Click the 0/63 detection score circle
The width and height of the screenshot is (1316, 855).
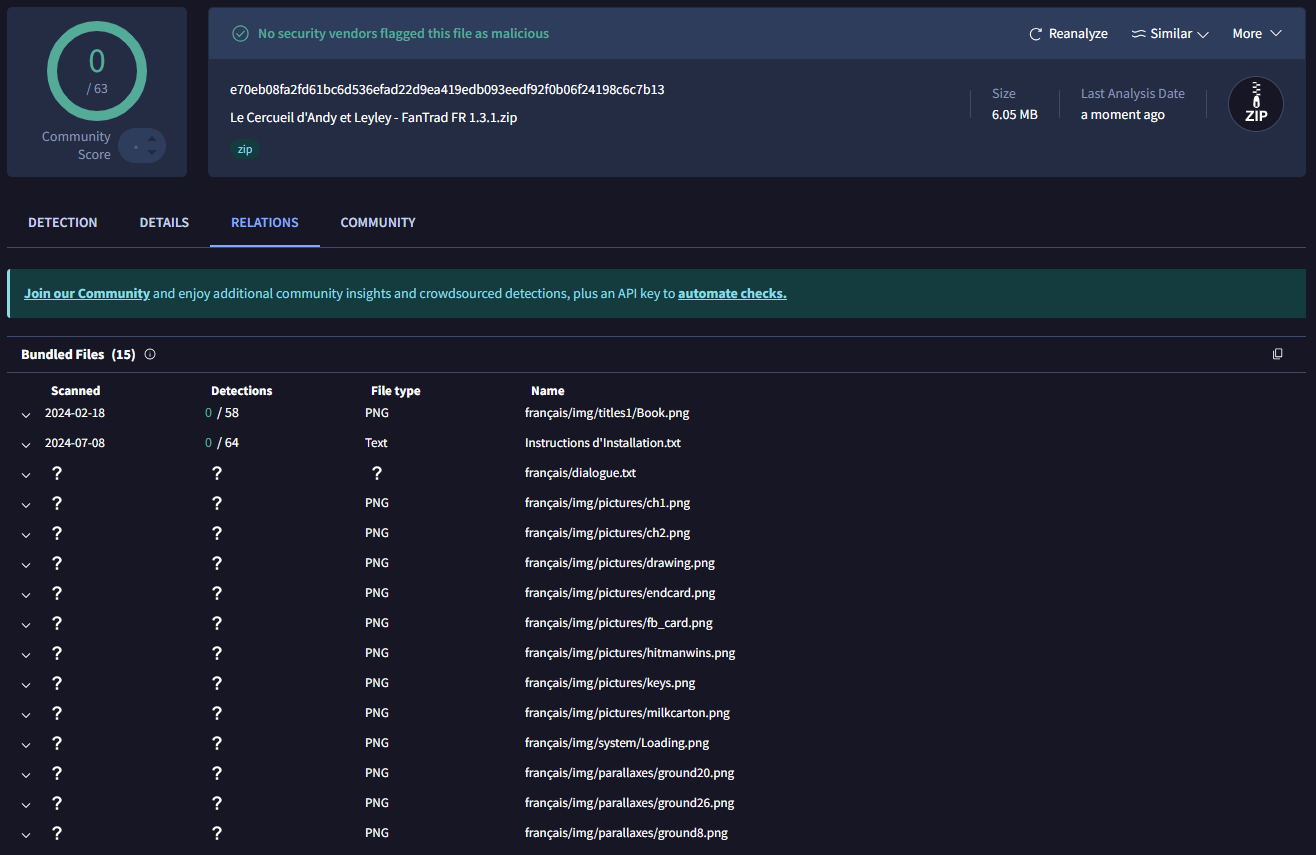97,71
